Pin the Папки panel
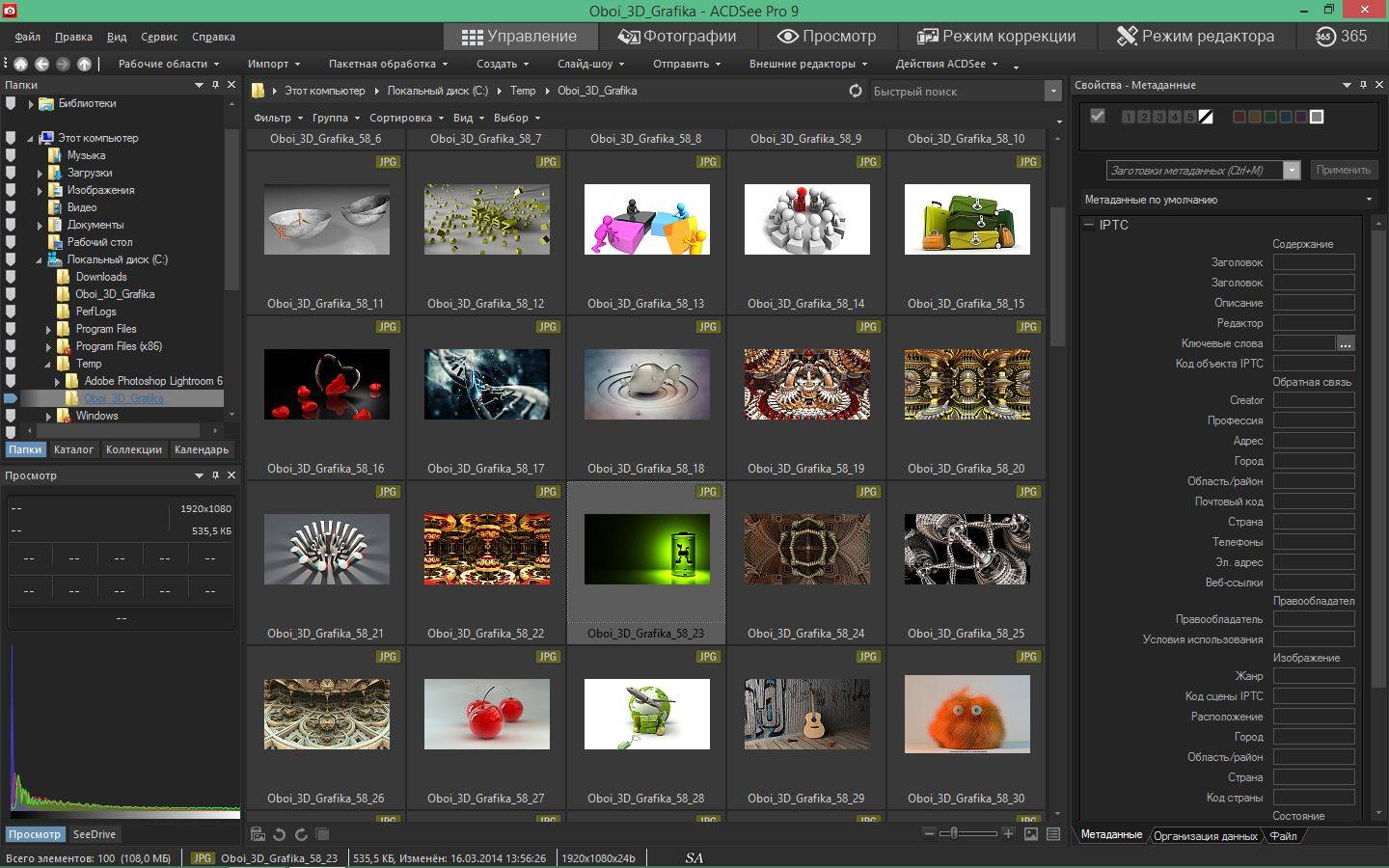The image size is (1389, 868). [x=215, y=85]
